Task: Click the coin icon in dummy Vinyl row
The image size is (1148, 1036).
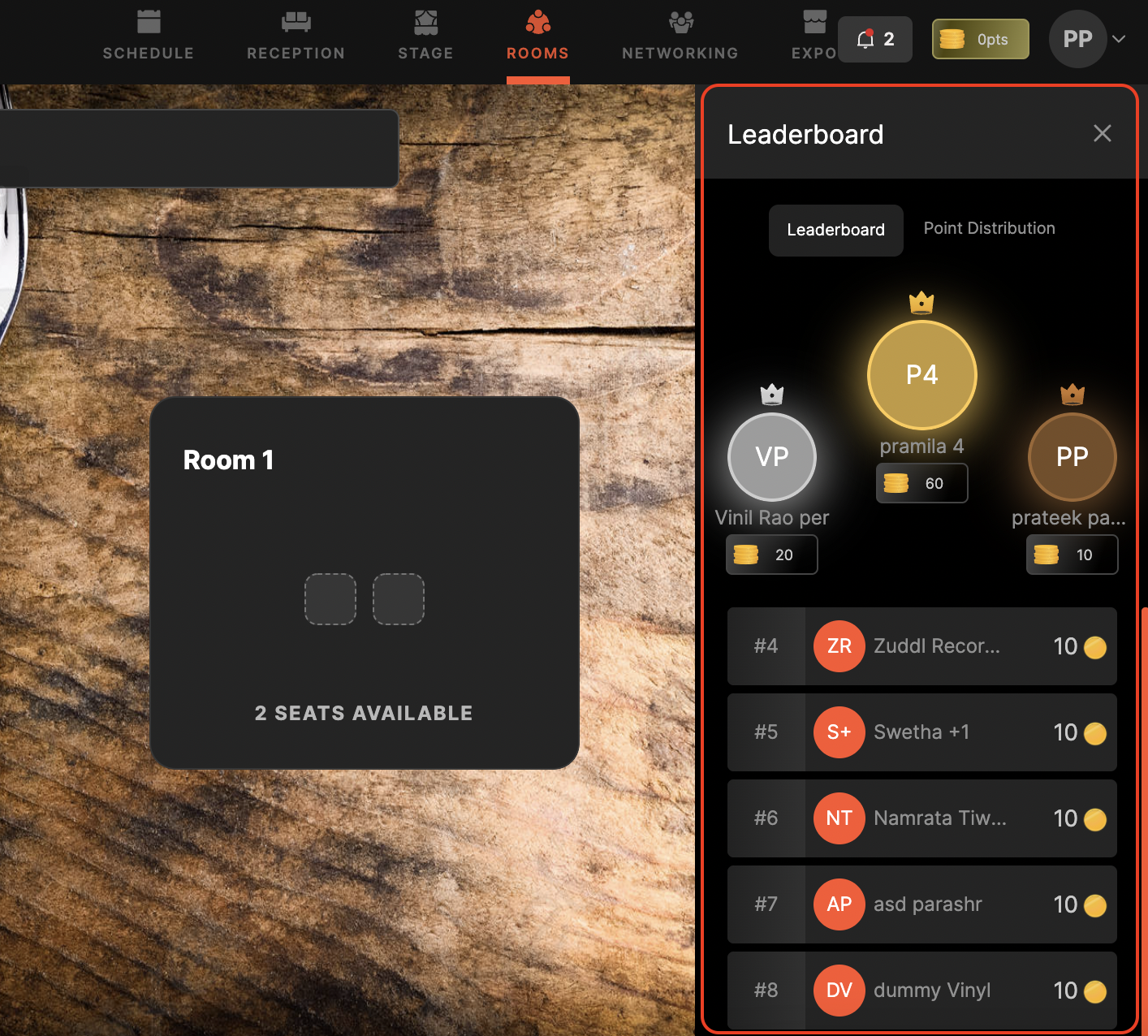Action: [1095, 992]
